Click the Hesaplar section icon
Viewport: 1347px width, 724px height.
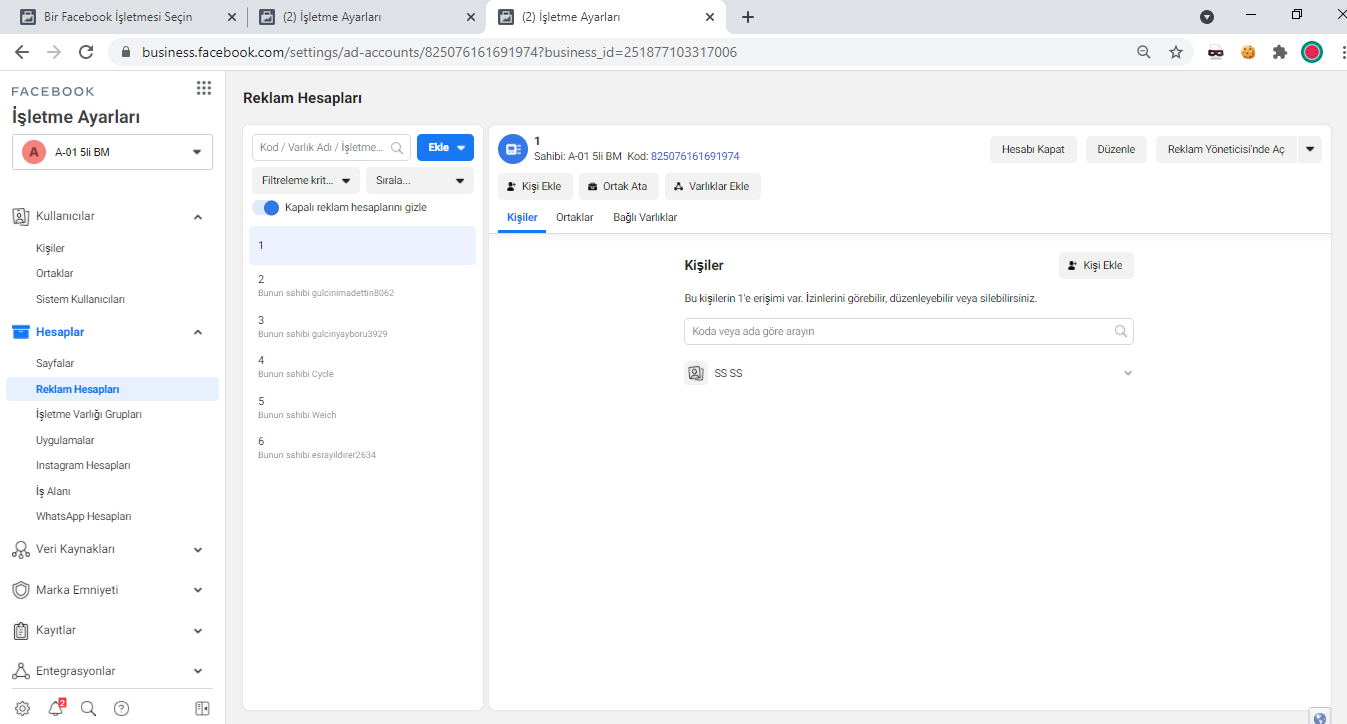tap(20, 332)
